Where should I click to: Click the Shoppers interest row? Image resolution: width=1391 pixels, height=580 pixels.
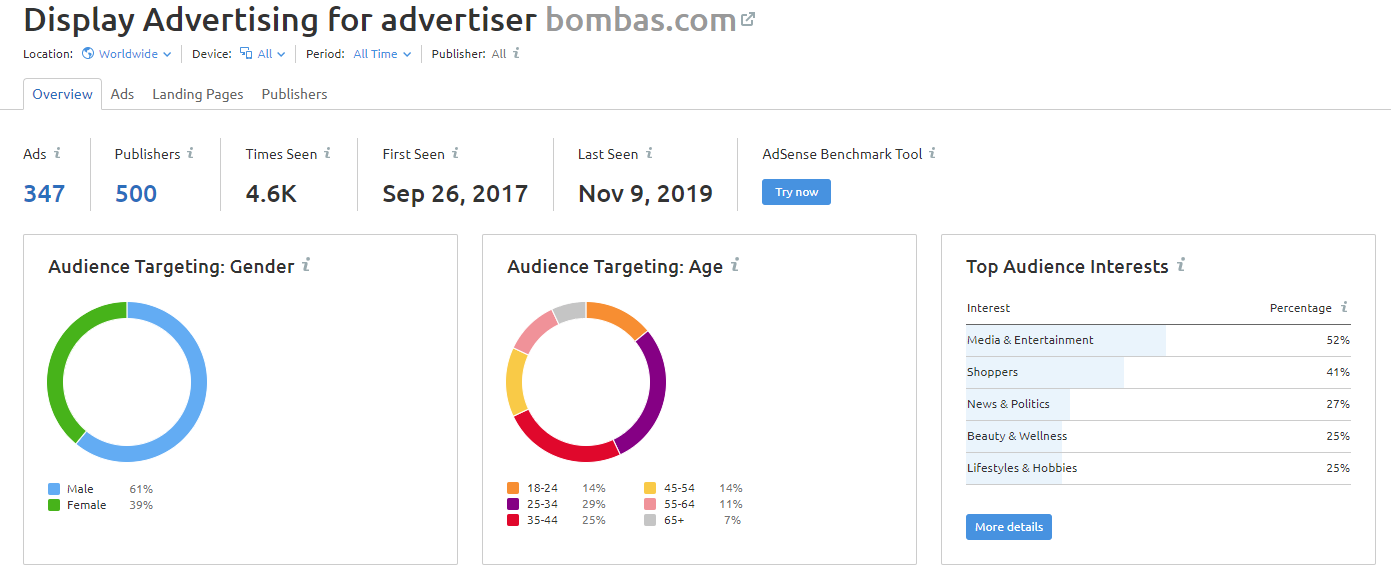point(1158,372)
